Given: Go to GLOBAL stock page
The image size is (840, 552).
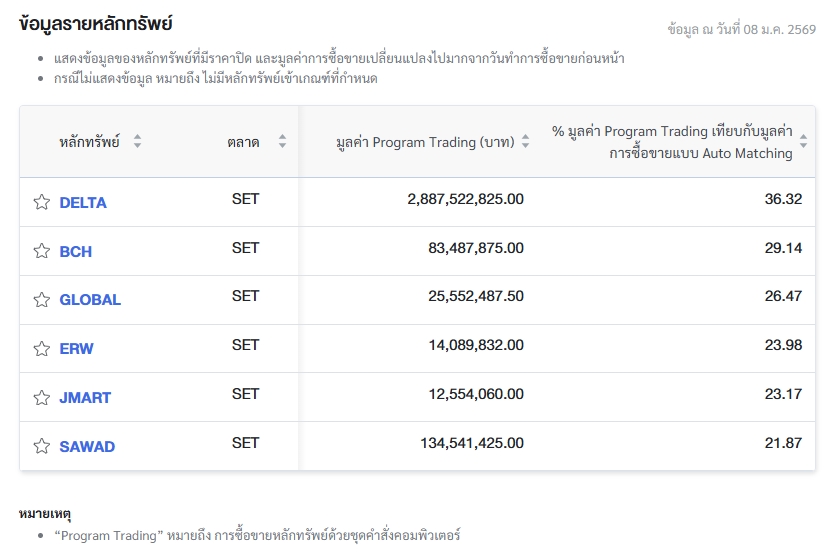Looking at the screenshot, I should [90, 300].
